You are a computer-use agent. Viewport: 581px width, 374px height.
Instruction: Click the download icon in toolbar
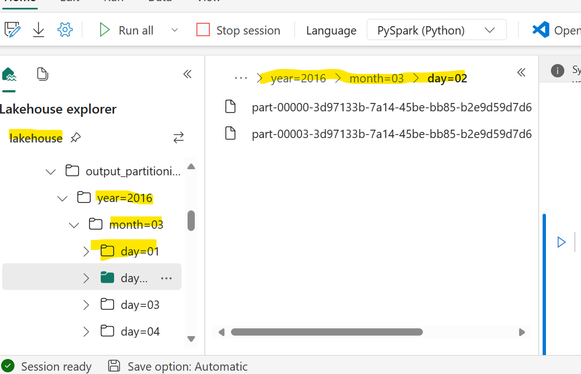(38, 30)
